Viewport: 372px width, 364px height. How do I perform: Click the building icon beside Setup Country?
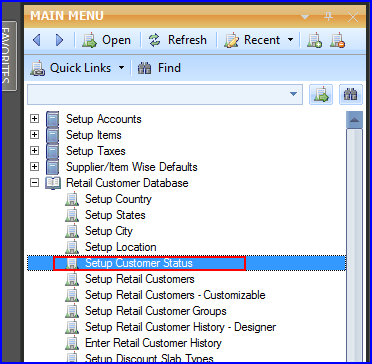tap(72, 199)
